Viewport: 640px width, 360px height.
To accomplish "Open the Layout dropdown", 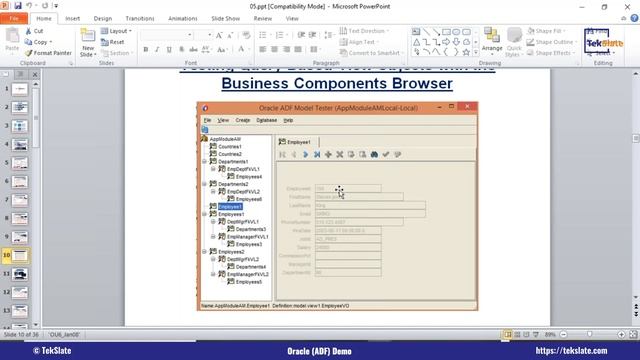I will point(116,31).
